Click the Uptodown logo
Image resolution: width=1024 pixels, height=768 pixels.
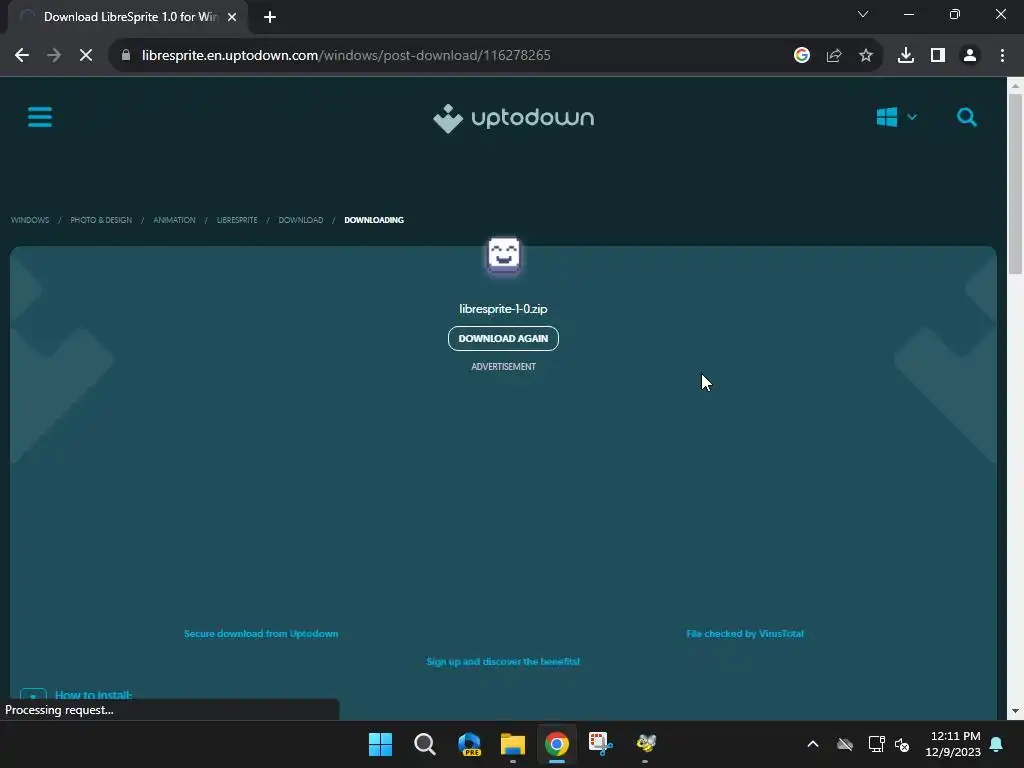pyautogui.click(x=513, y=118)
